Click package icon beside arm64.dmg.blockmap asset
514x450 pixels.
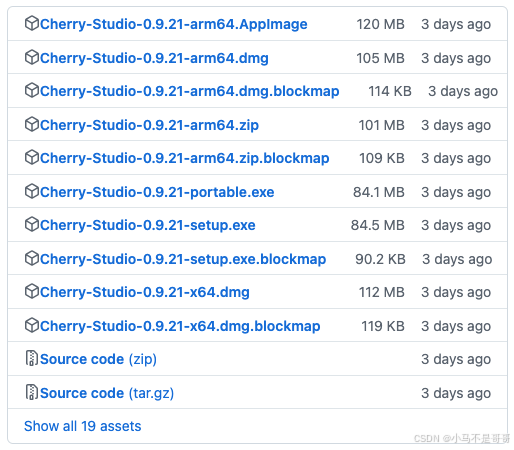(32, 91)
